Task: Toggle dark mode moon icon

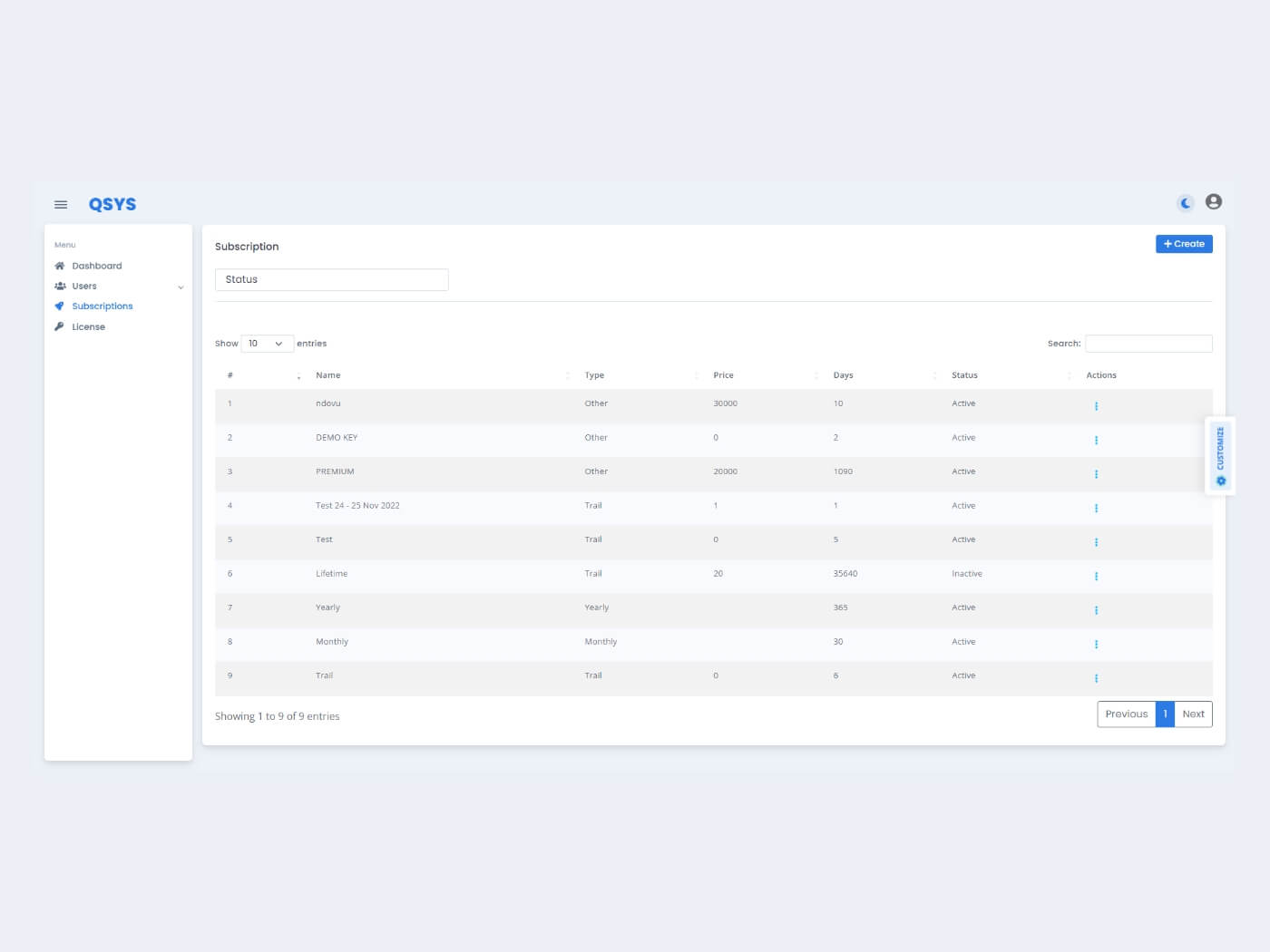Action: [x=1186, y=203]
